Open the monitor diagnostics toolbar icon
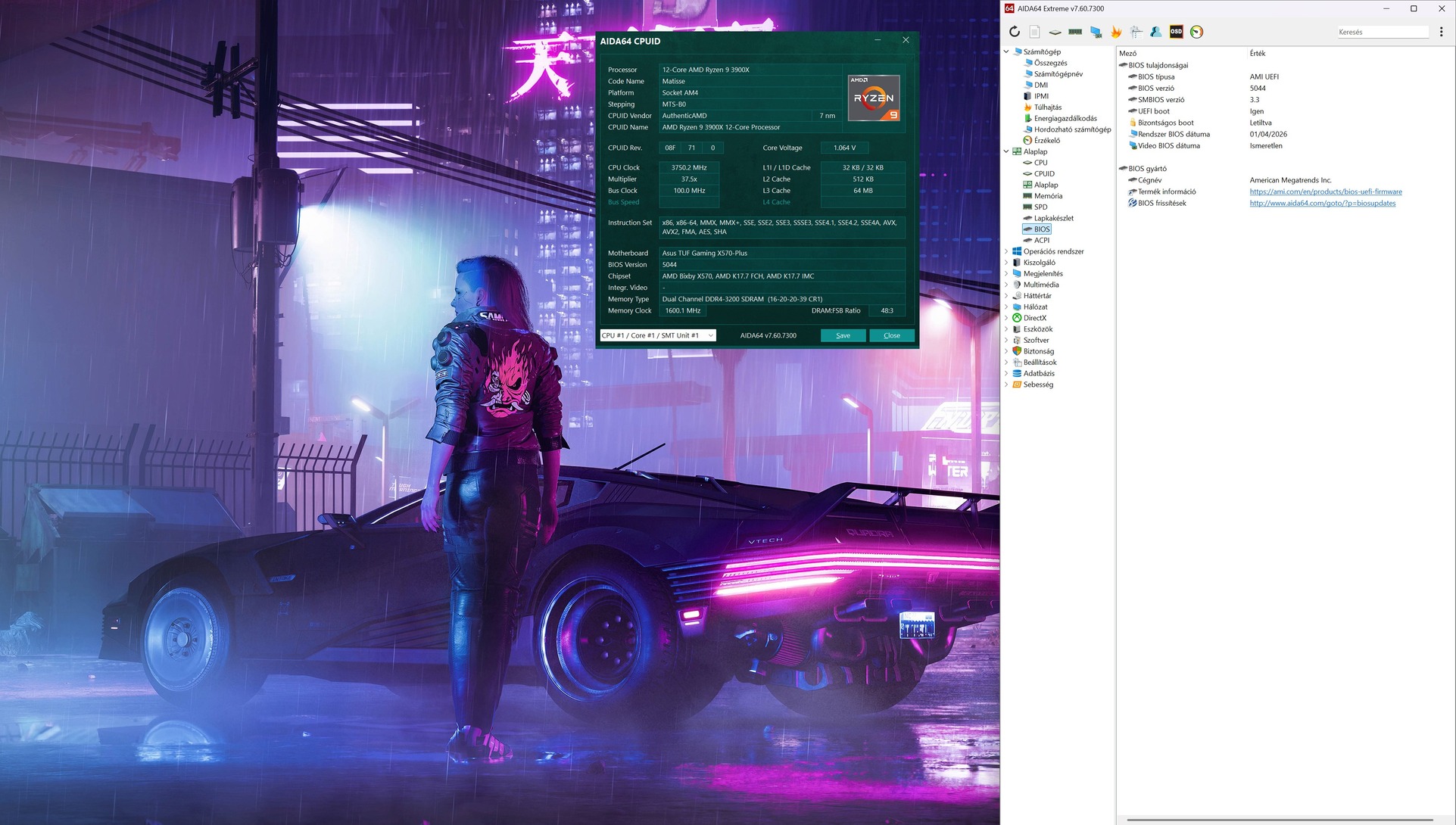The image size is (1456, 825). pyautogui.click(x=1096, y=32)
